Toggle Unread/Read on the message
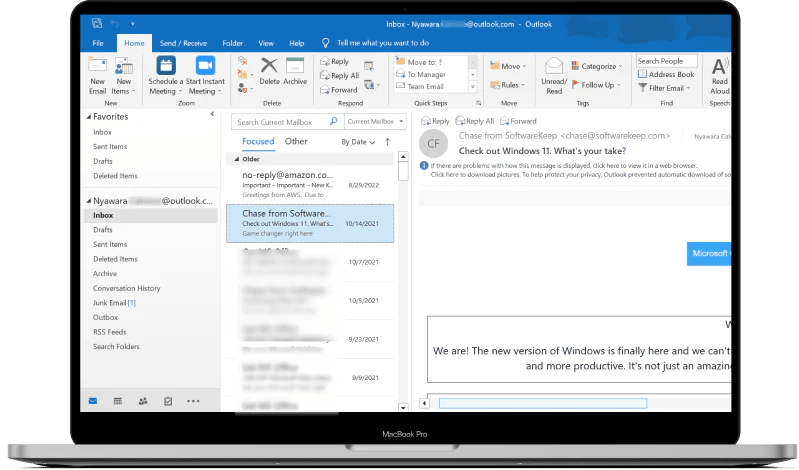 pyautogui.click(x=554, y=75)
